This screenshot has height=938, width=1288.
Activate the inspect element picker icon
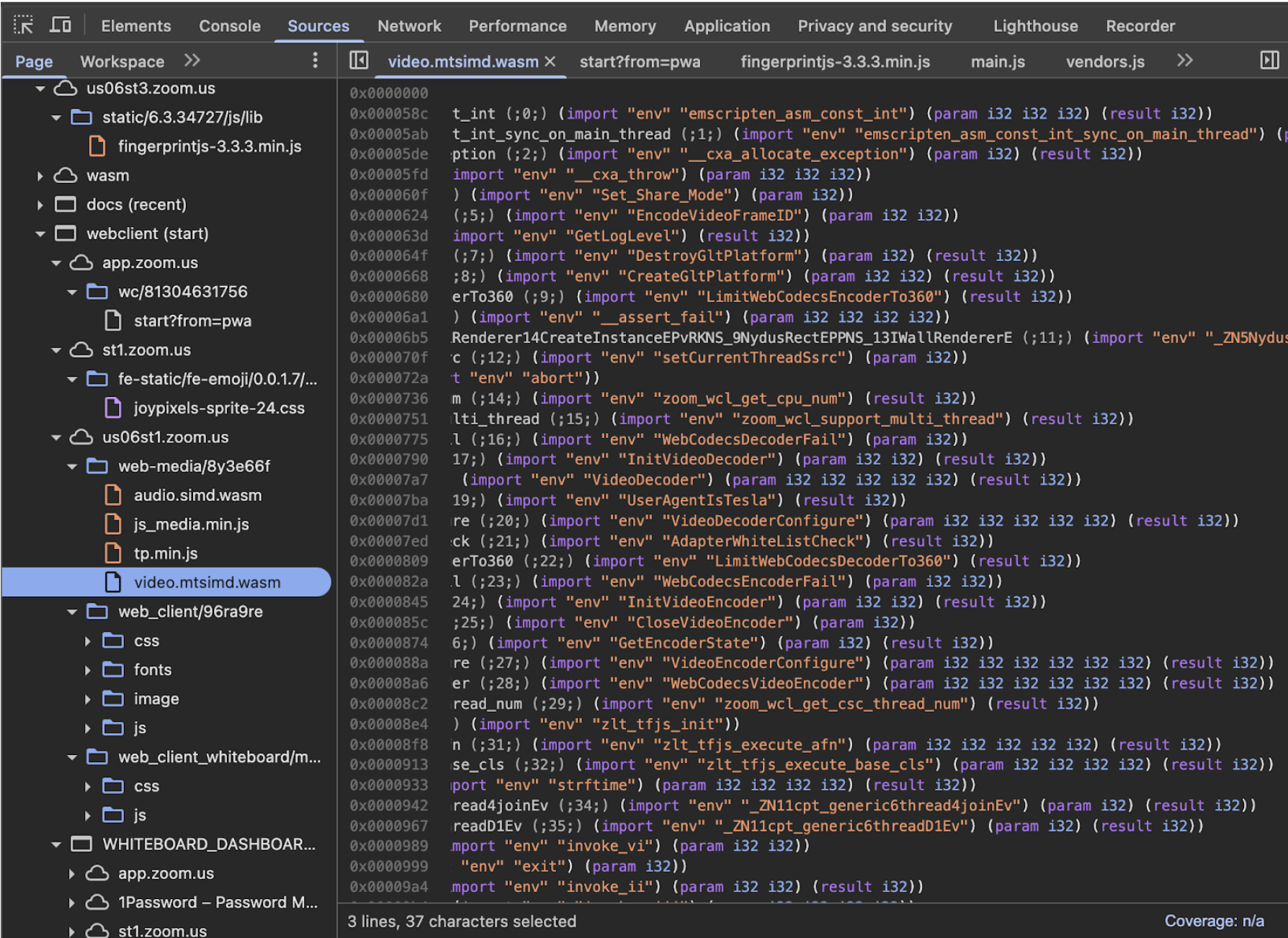click(23, 25)
